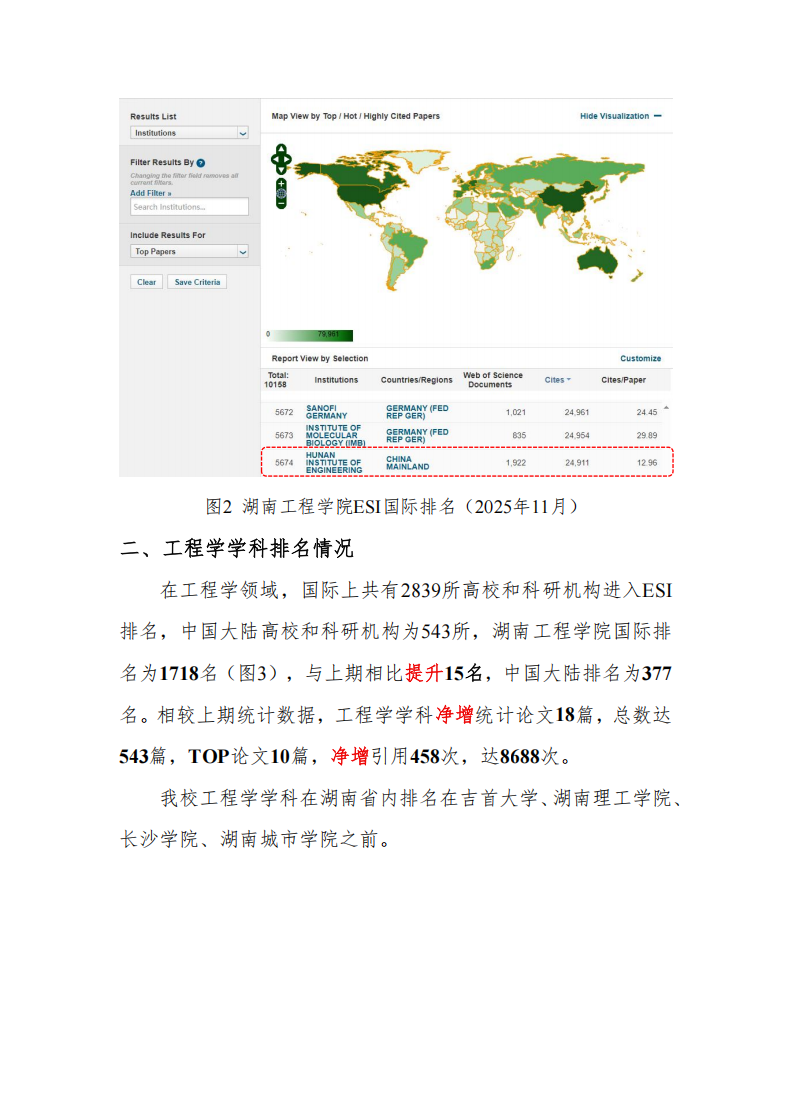
Task: Zoom out on the map
Action: coord(281,204)
